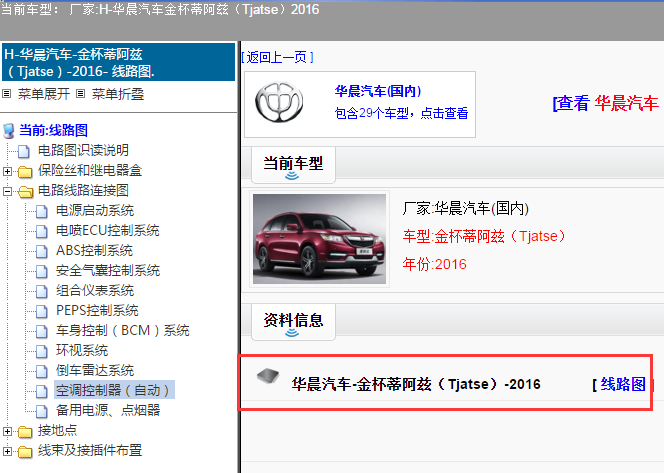Click the Brilliance brand logo image

click(279, 102)
